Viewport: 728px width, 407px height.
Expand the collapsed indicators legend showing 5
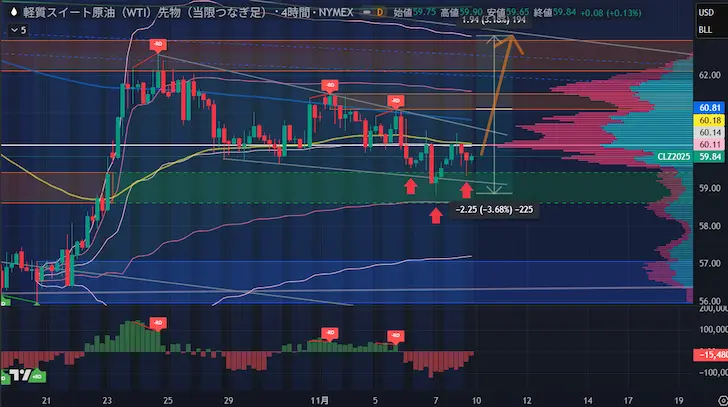click(x=17, y=30)
